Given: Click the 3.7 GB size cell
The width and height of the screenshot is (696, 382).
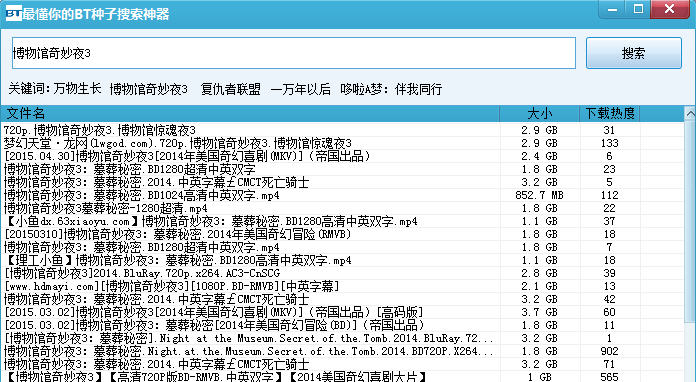Looking at the screenshot, I should [539, 312].
